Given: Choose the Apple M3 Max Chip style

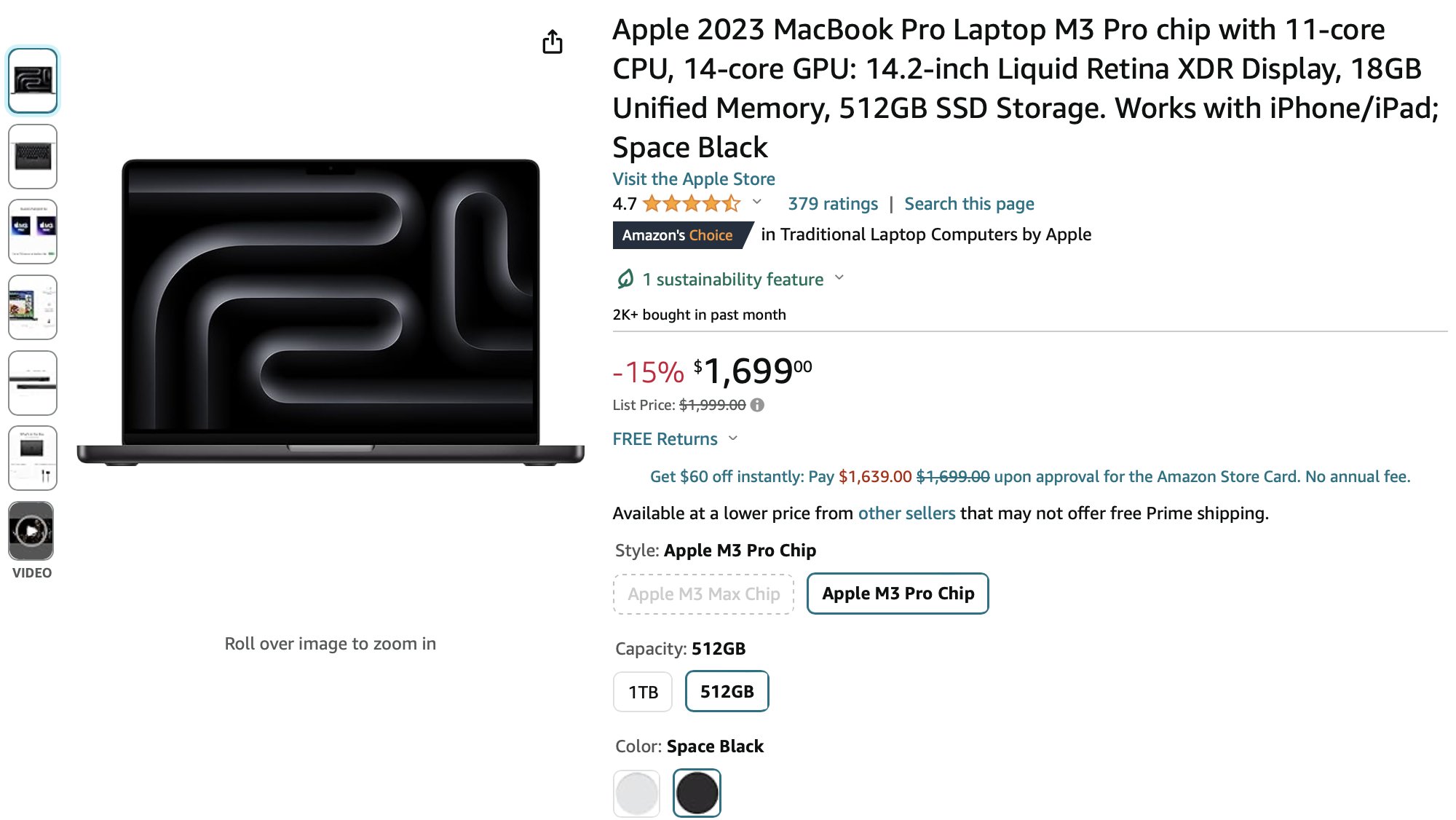Looking at the screenshot, I should tap(703, 594).
